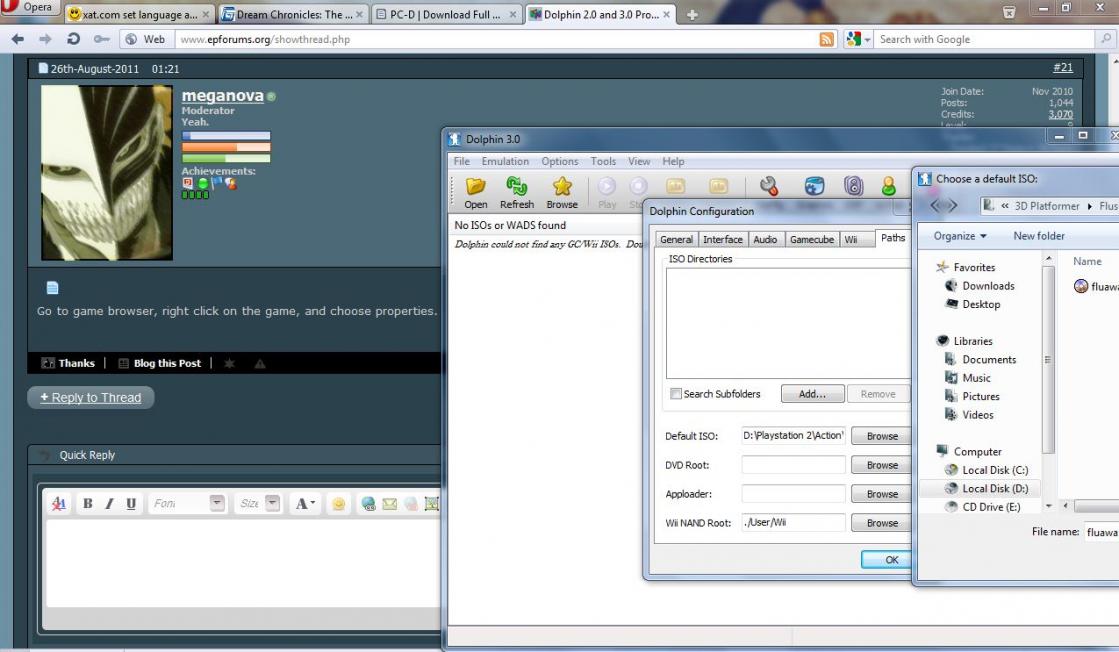Click the Open folder icon in Dolphin toolbar
The image size is (1119, 652).
[x=475, y=187]
